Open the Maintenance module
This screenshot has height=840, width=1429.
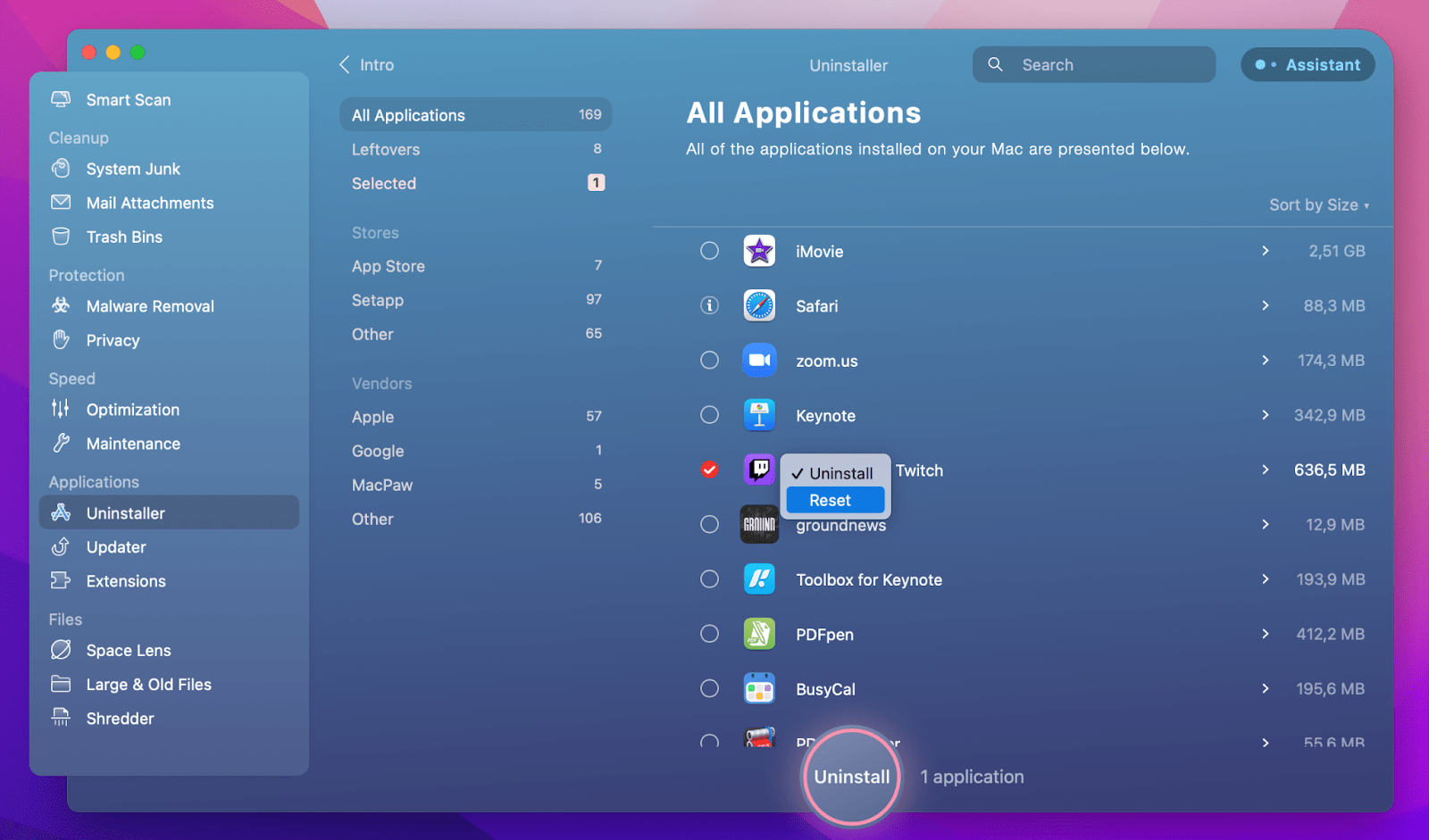[132, 444]
